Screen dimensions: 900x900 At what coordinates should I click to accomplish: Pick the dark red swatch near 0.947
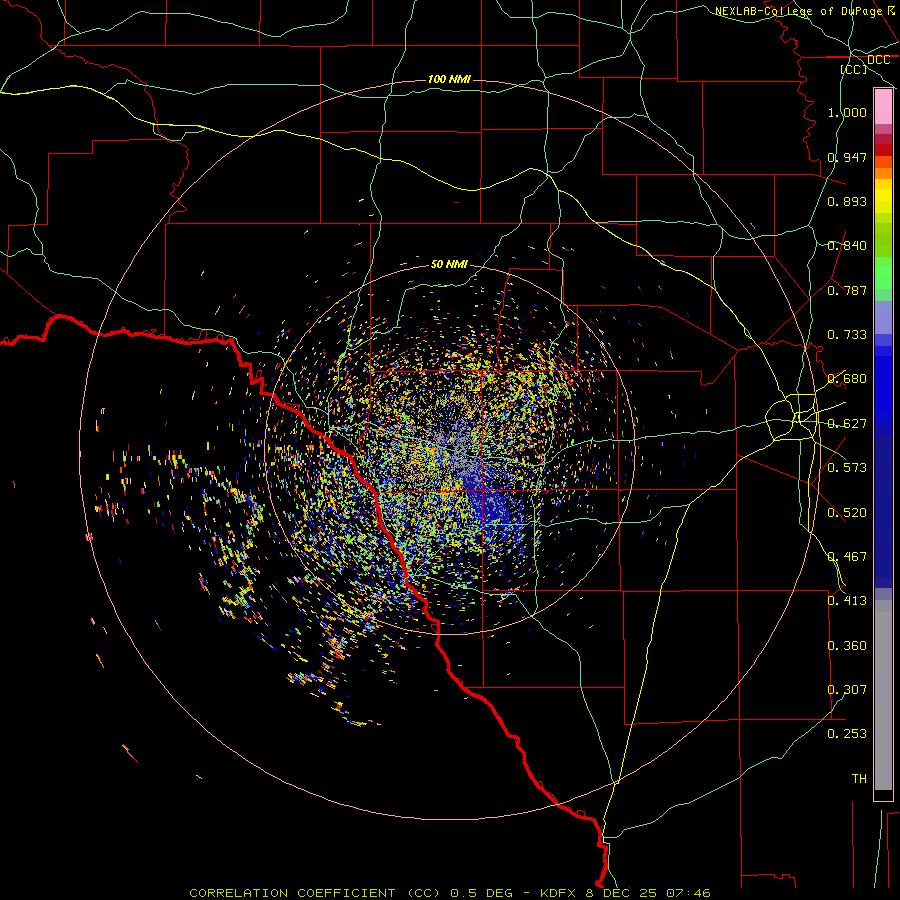point(883,150)
